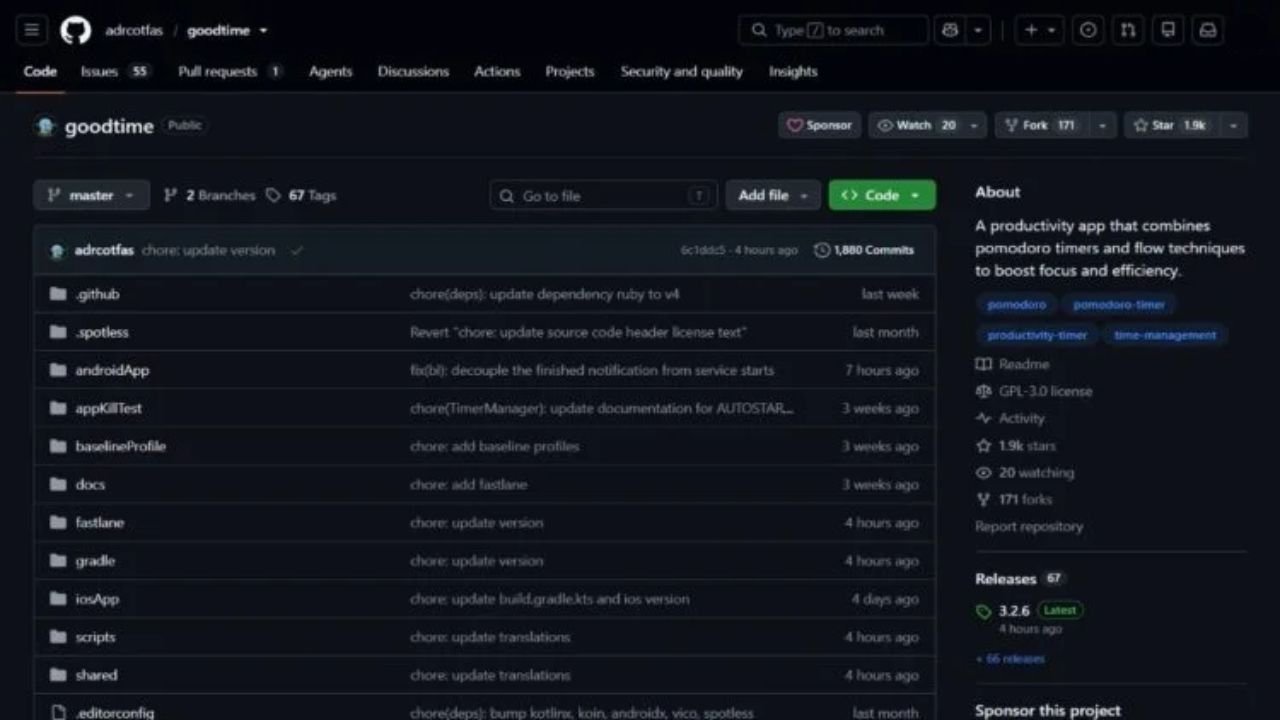Image resolution: width=1280 pixels, height=720 pixels.
Task: Open the Pull requests icon in the top header
Action: coord(1128,30)
